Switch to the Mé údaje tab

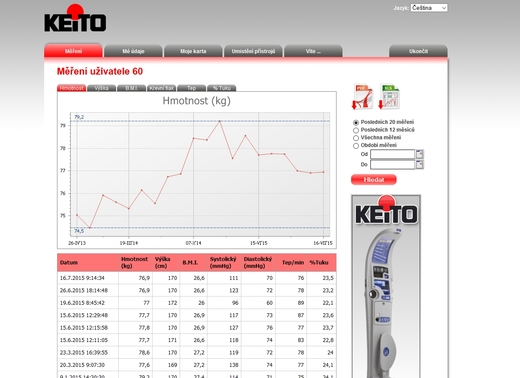pos(133,51)
